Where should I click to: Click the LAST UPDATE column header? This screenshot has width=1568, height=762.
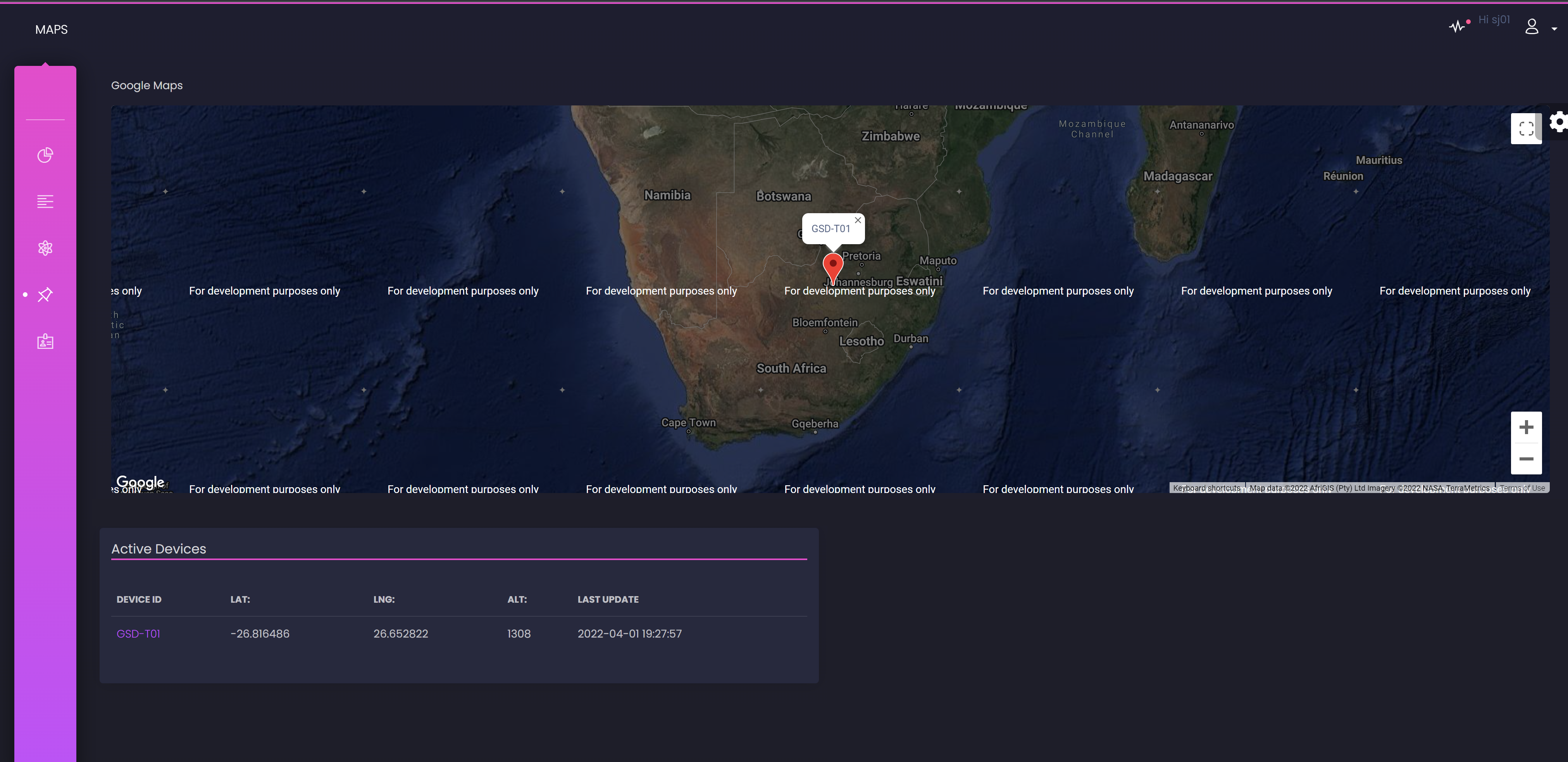click(608, 600)
